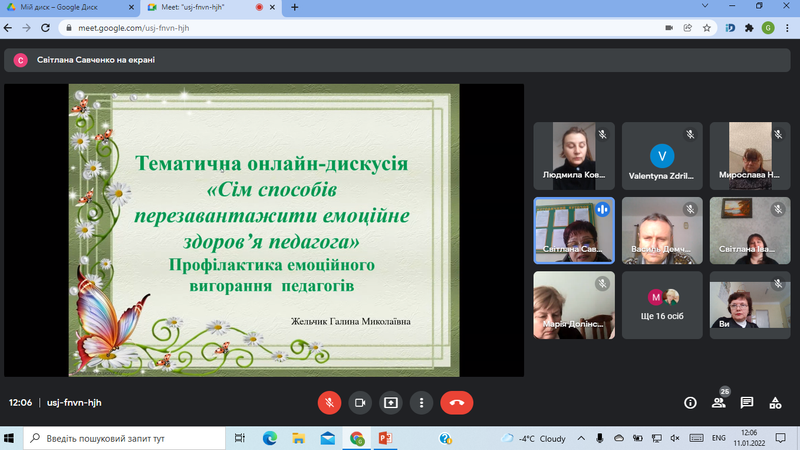
Task: Open the Windows Start menu
Action: click(x=9, y=438)
